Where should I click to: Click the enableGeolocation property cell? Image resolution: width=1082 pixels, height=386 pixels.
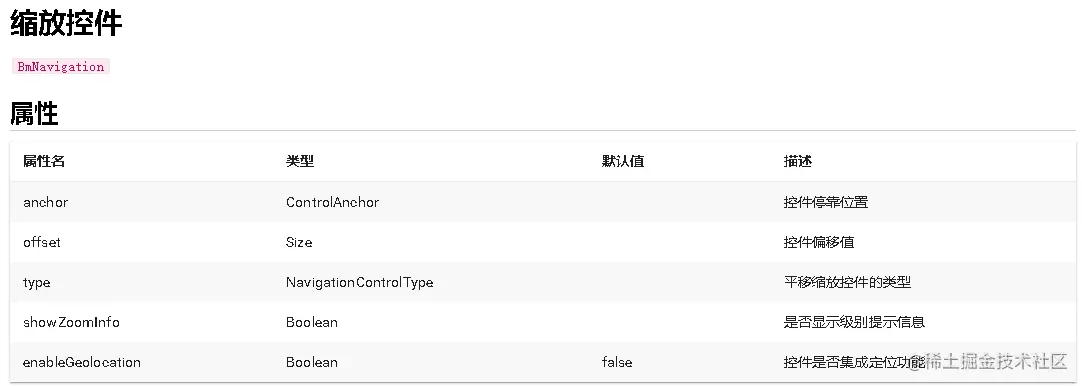click(x=81, y=363)
